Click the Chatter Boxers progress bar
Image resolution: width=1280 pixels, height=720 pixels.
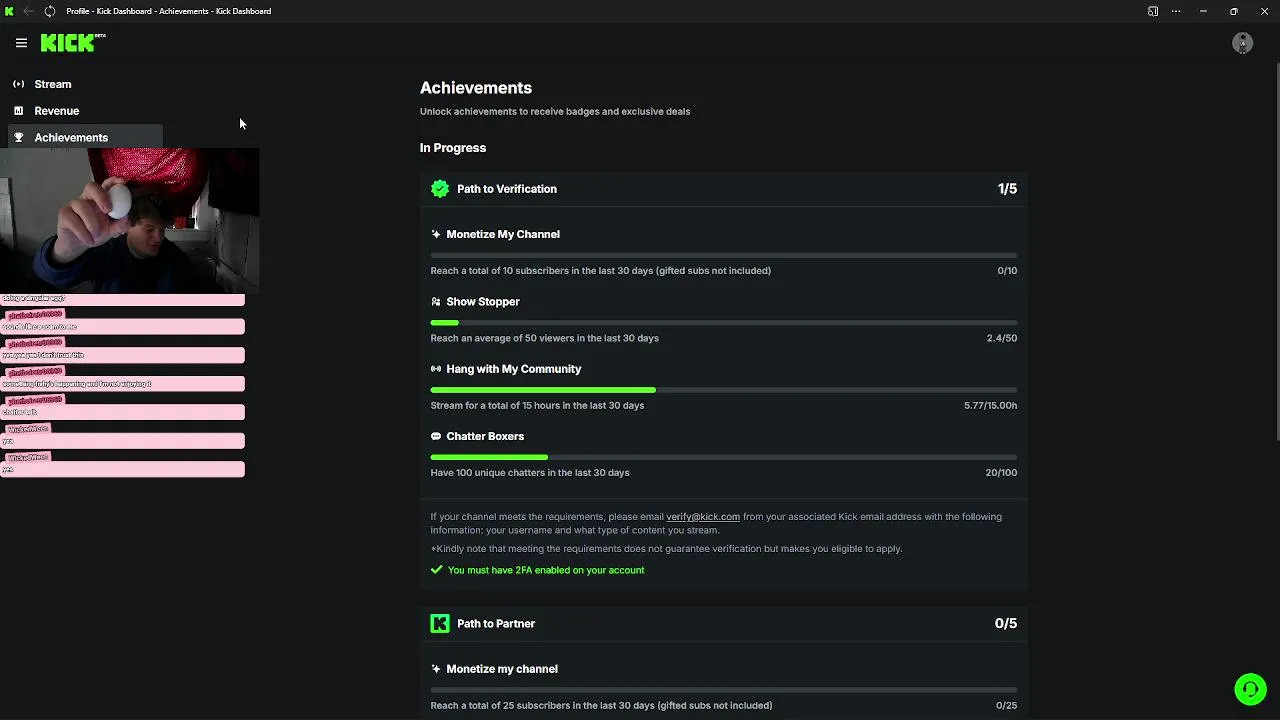tap(724, 457)
